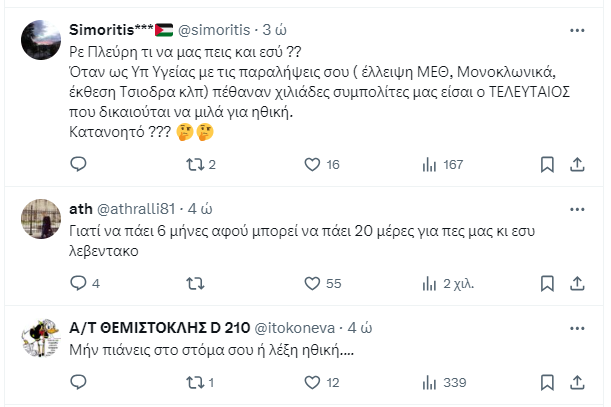Like the Simoritis tweet
This screenshot has width=611, height=407.
tap(310, 164)
